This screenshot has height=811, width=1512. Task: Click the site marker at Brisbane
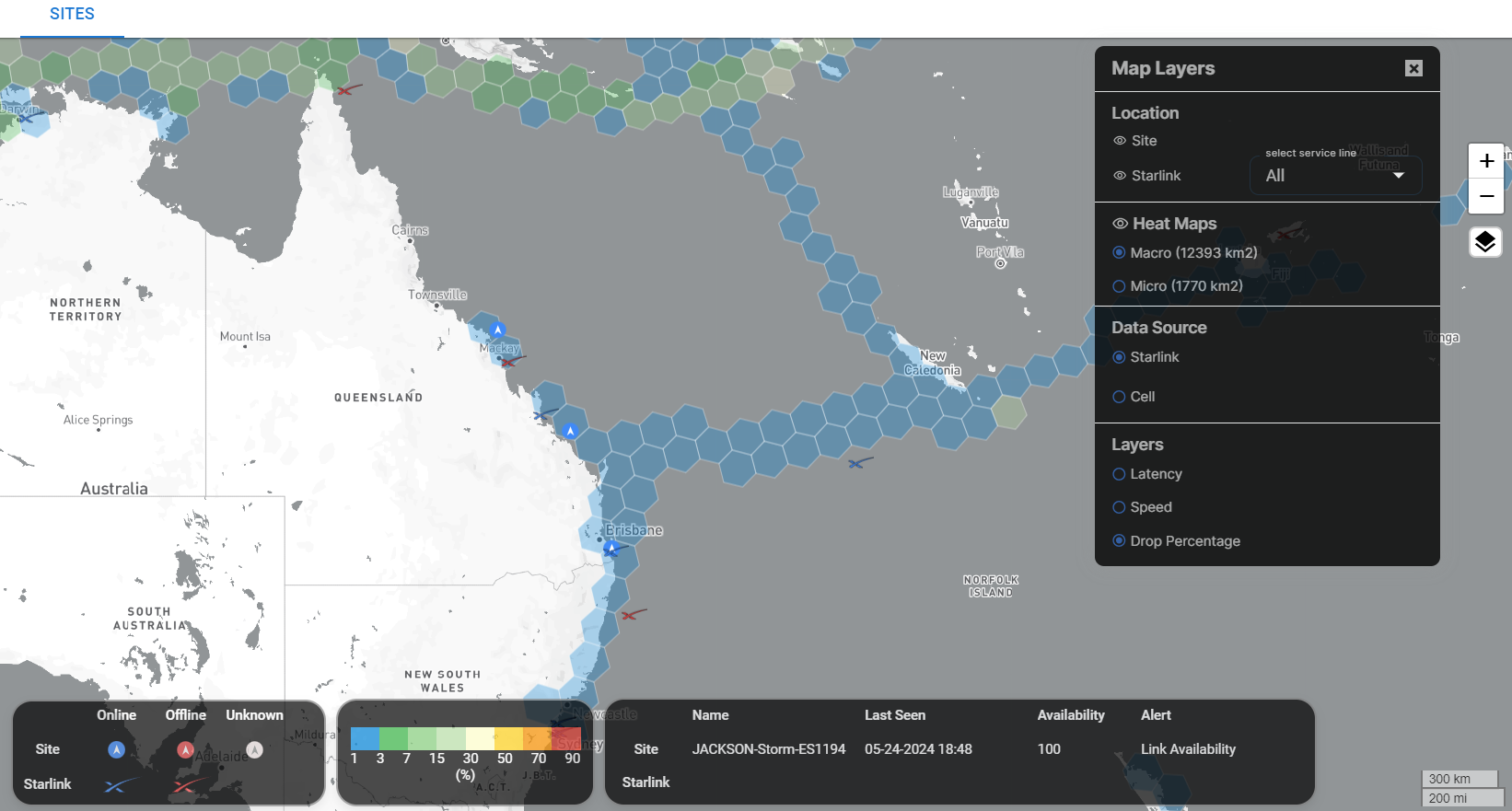[611, 549]
